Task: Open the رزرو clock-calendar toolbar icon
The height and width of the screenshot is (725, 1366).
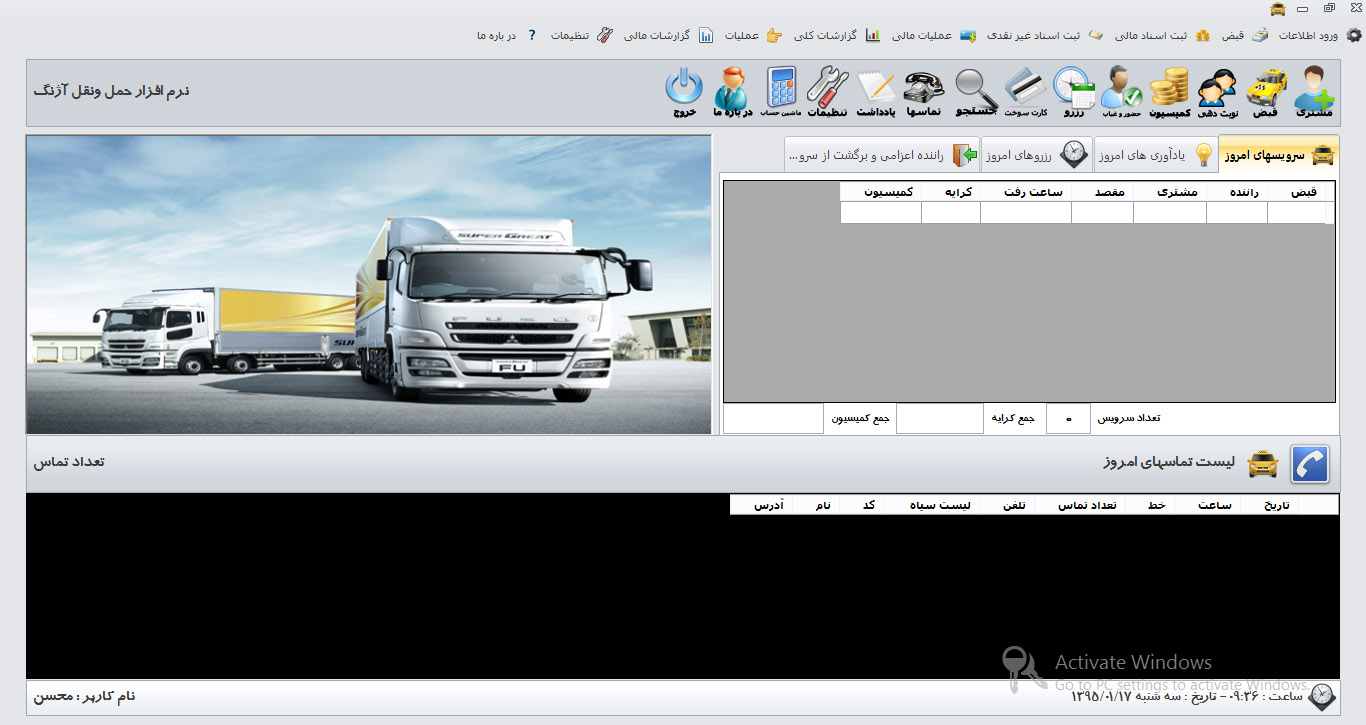Action: (1074, 92)
